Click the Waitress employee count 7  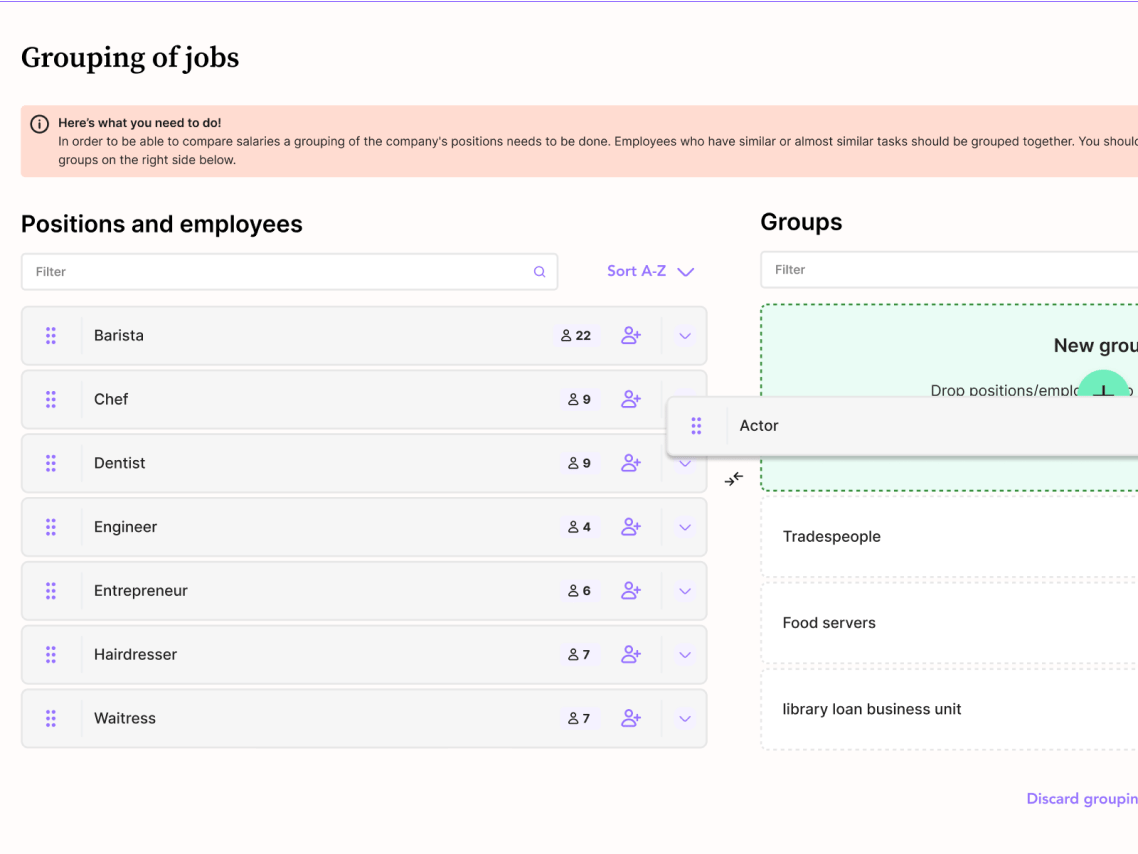coord(579,718)
